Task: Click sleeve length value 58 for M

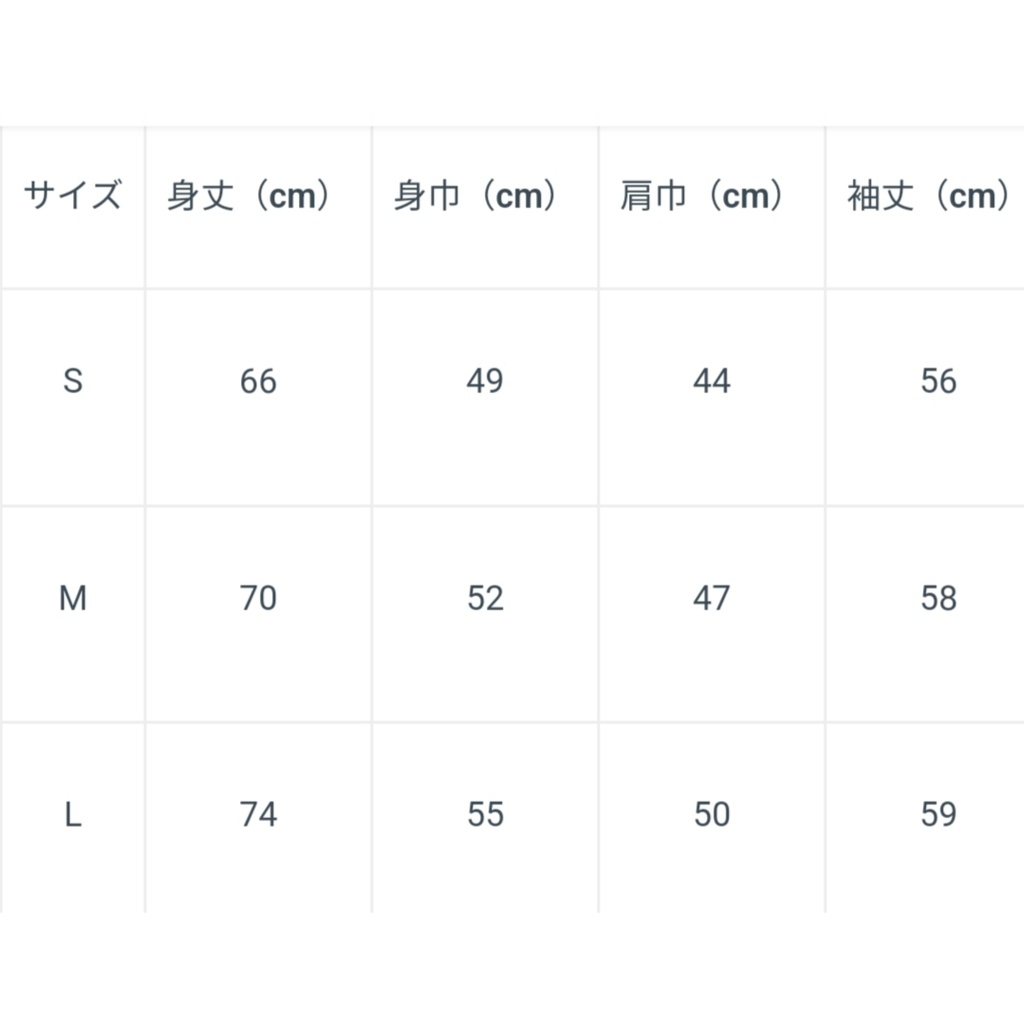Action: click(938, 598)
